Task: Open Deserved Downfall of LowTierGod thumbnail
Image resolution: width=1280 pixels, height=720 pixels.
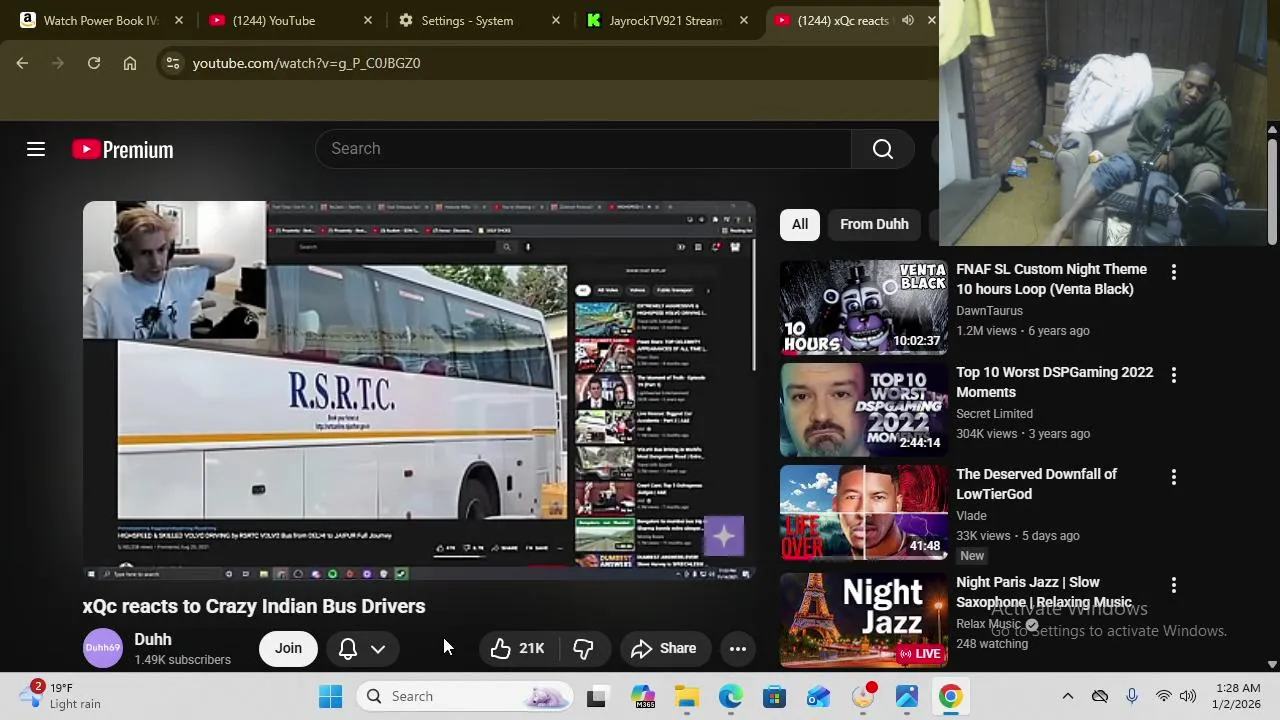Action: 863,512
